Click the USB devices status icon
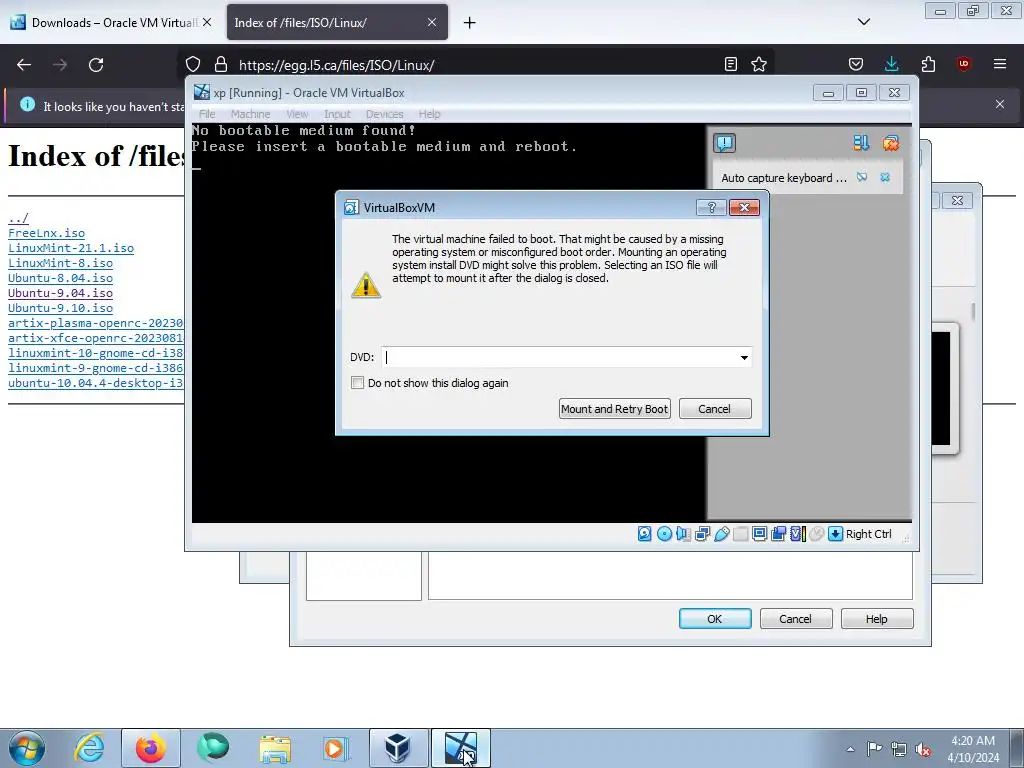The height and width of the screenshot is (768, 1024). click(722, 534)
